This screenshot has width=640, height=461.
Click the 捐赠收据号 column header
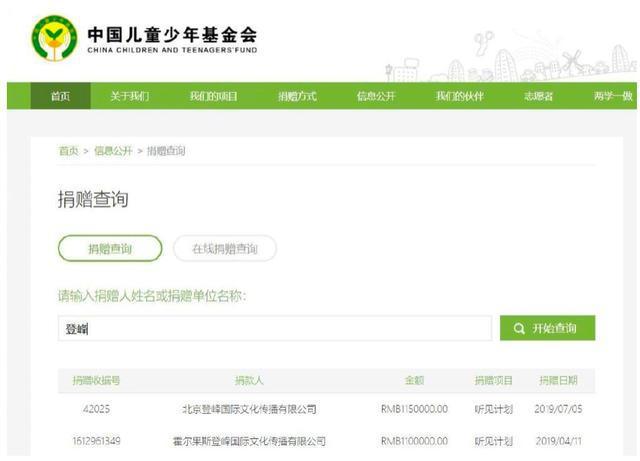pos(96,381)
